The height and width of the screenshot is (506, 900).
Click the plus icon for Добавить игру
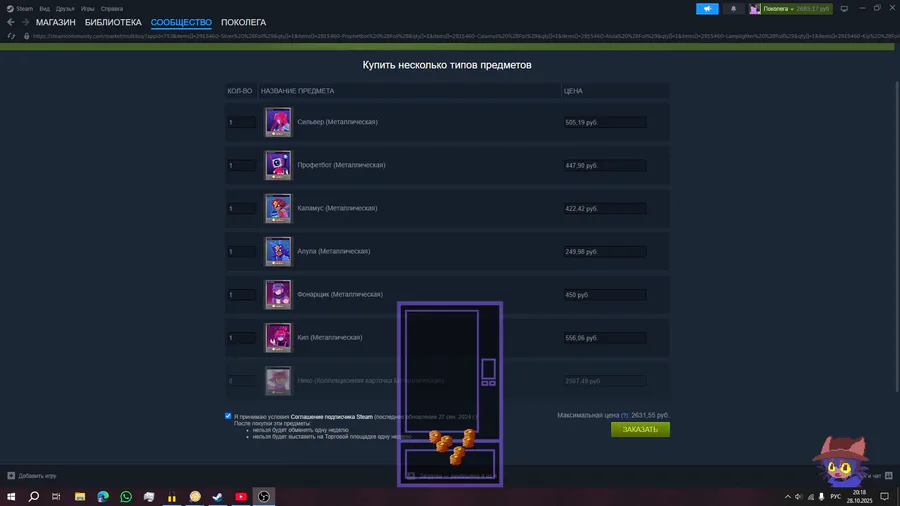(x=11, y=476)
